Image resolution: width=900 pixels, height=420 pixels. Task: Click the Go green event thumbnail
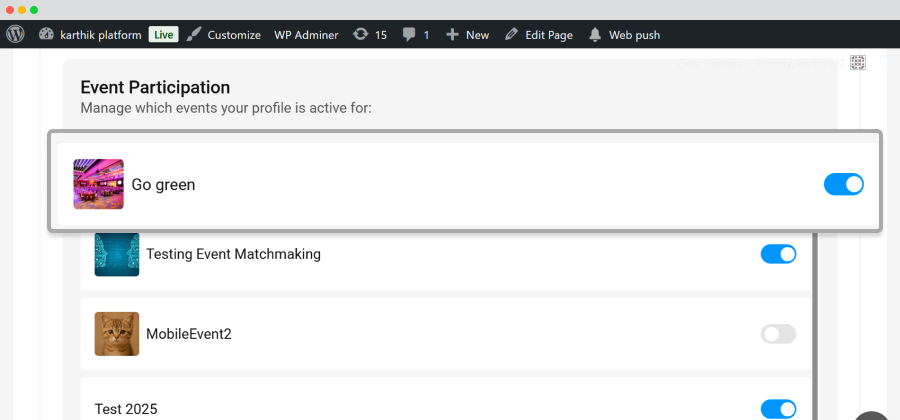point(98,184)
